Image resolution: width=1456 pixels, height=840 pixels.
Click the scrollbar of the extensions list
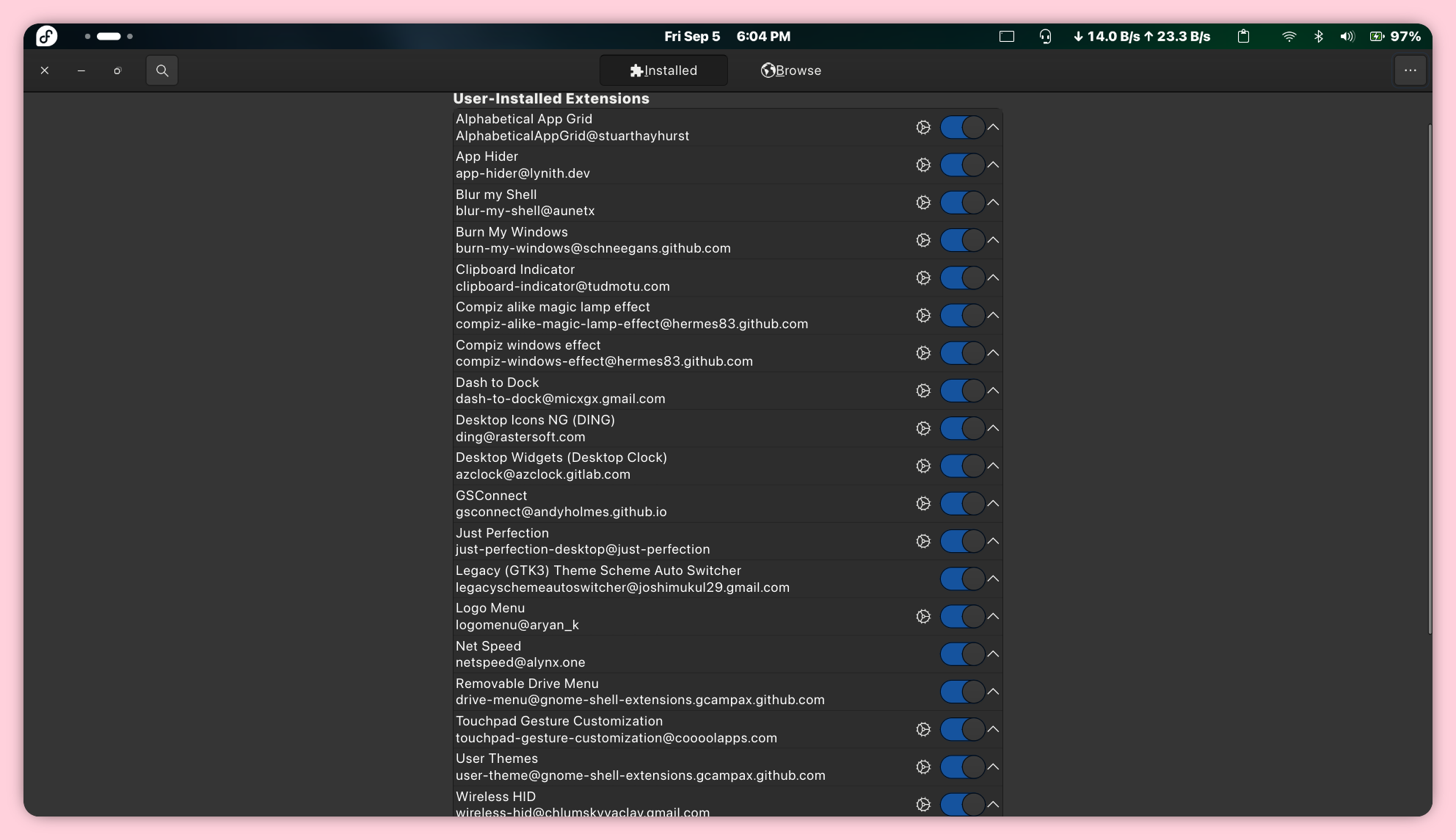(1430, 378)
